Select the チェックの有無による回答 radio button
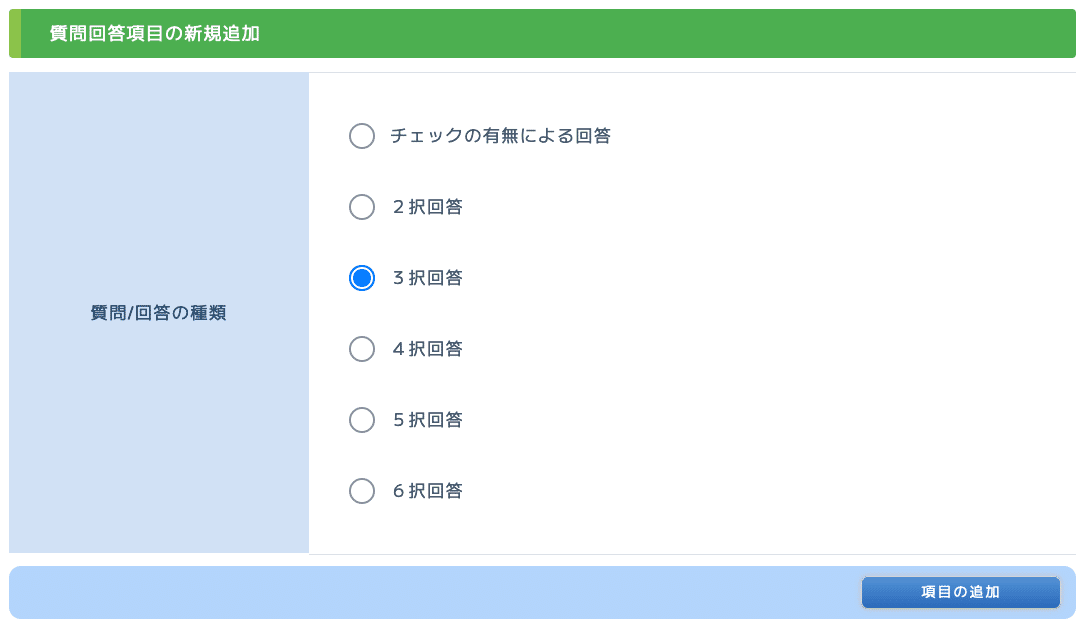The height and width of the screenshot is (628, 1080). click(362, 136)
